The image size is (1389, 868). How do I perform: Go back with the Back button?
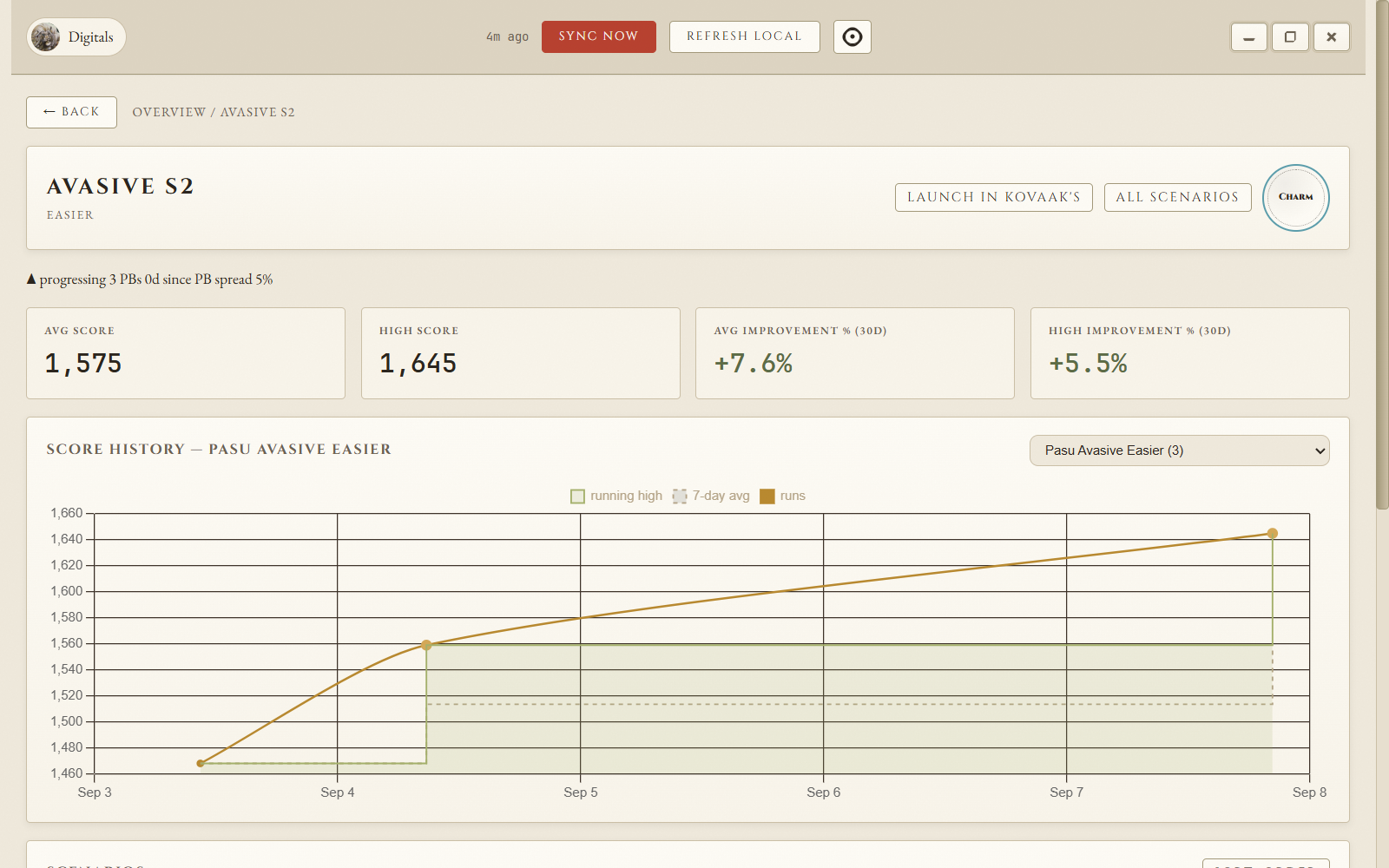[x=71, y=112]
